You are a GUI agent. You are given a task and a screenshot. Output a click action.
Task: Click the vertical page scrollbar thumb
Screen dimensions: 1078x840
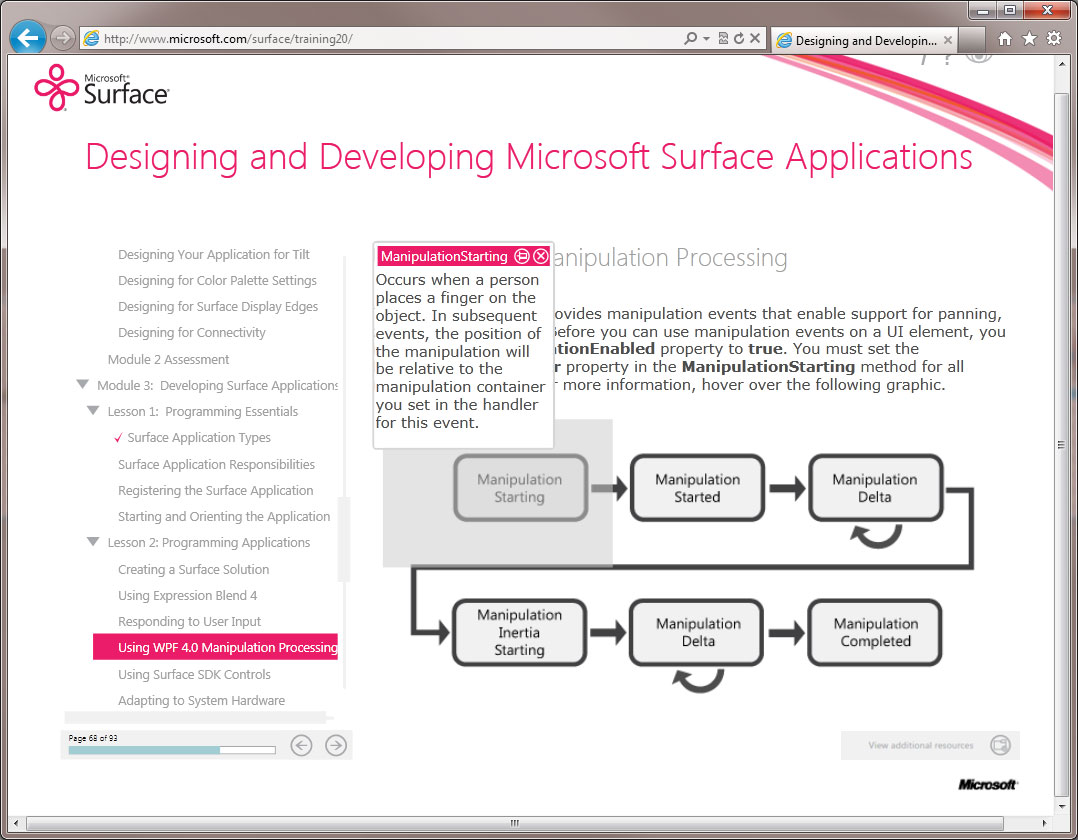(x=1062, y=444)
